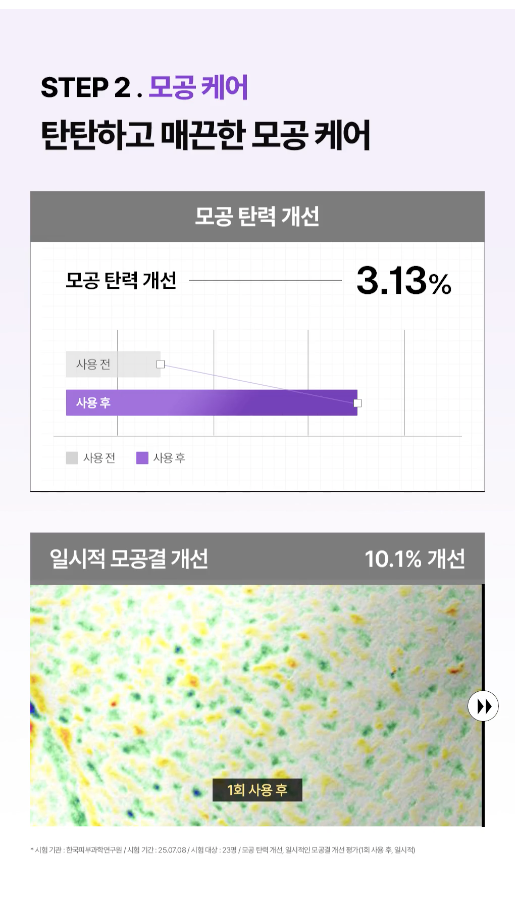The height and width of the screenshot is (912, 516).
Task: Click the 일시적 모공결 개선 header title
Action: (x=129, y=559)
